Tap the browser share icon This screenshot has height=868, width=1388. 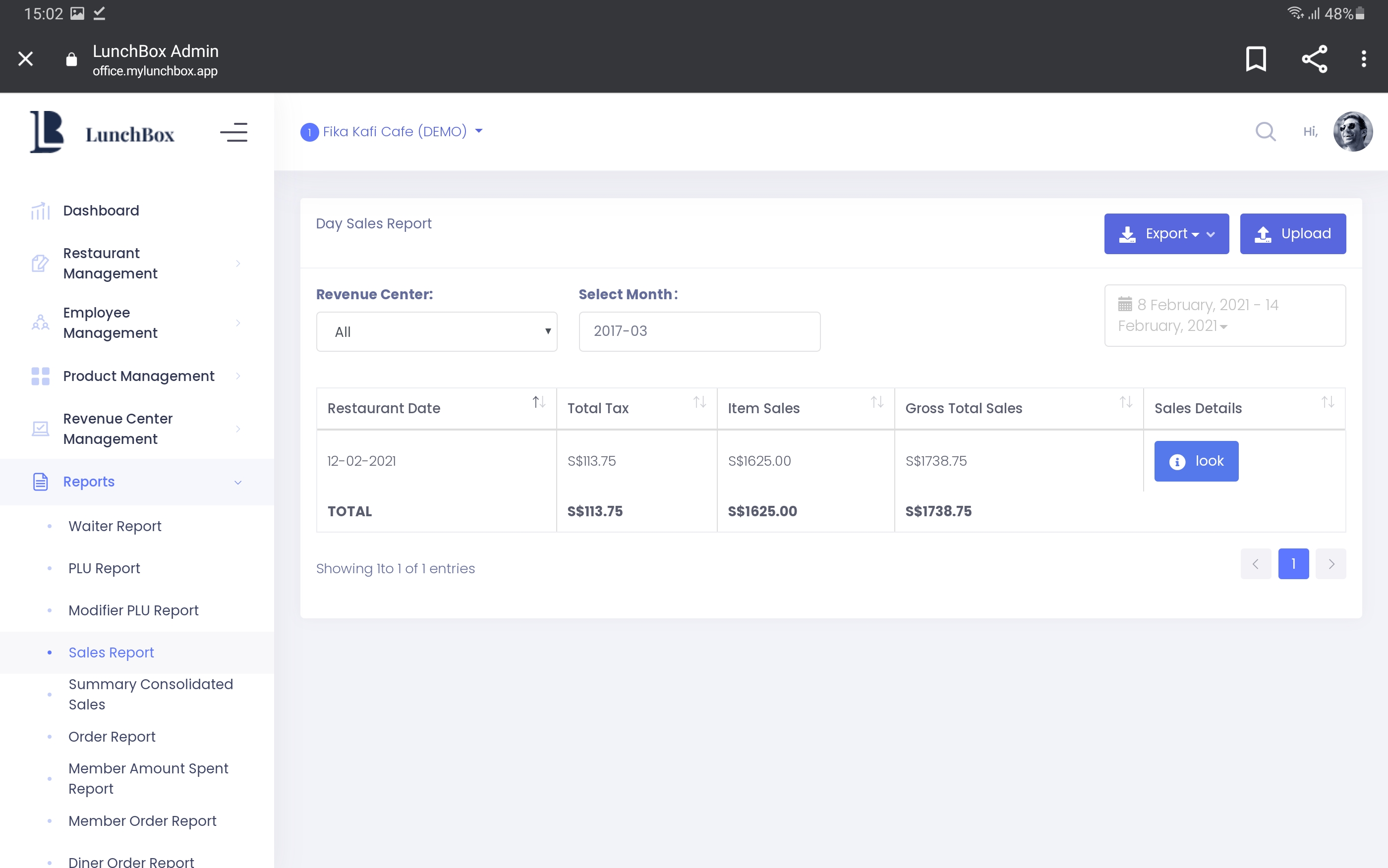click(1315, 58)
